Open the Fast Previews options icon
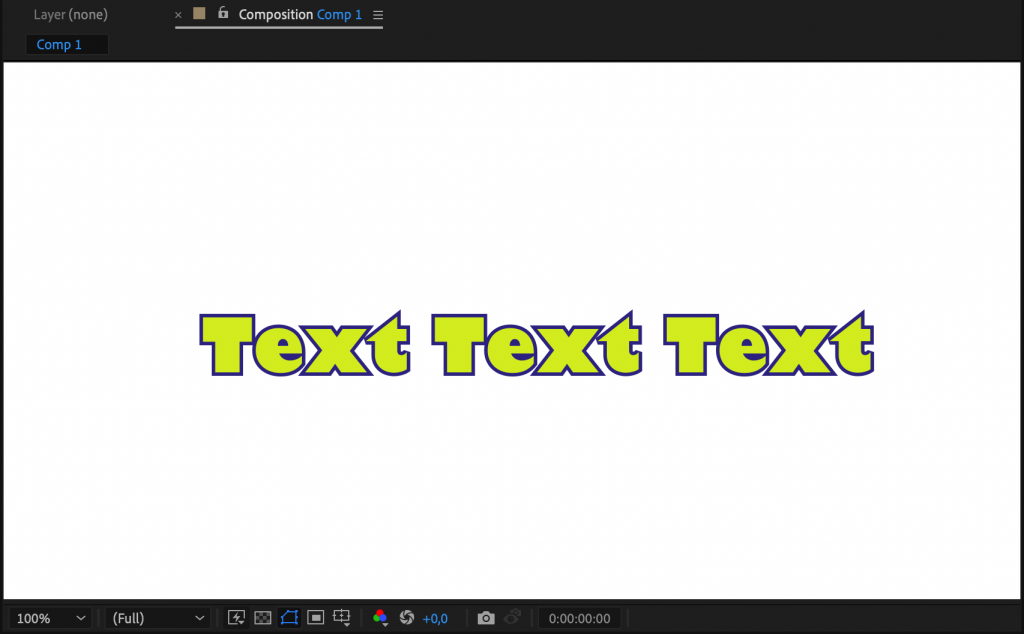Image resolution: width=1024 pixels, height=634 pixels. click(x=237, y=617)
